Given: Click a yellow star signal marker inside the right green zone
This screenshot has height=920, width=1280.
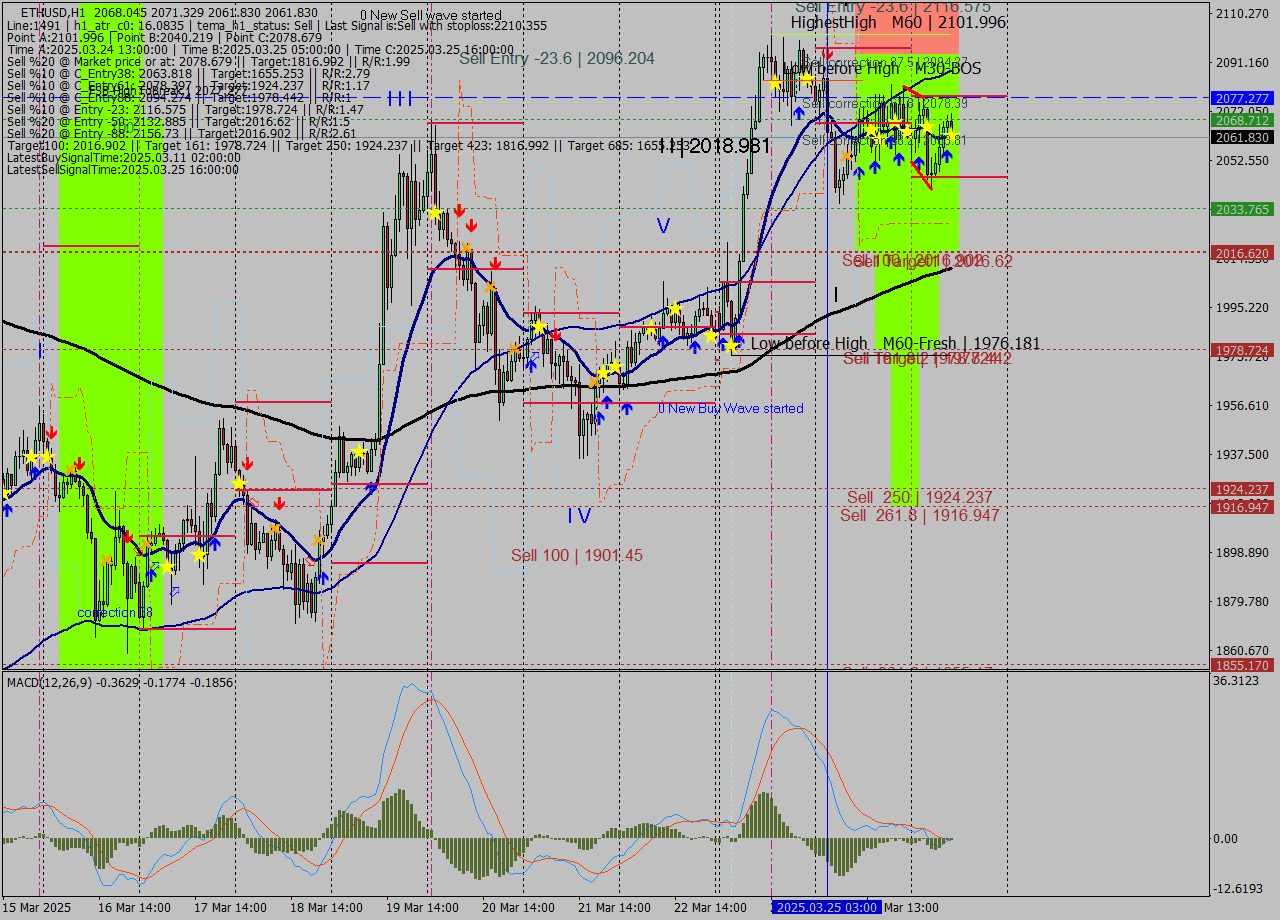Looking at the screenshot, I should 927,127.
